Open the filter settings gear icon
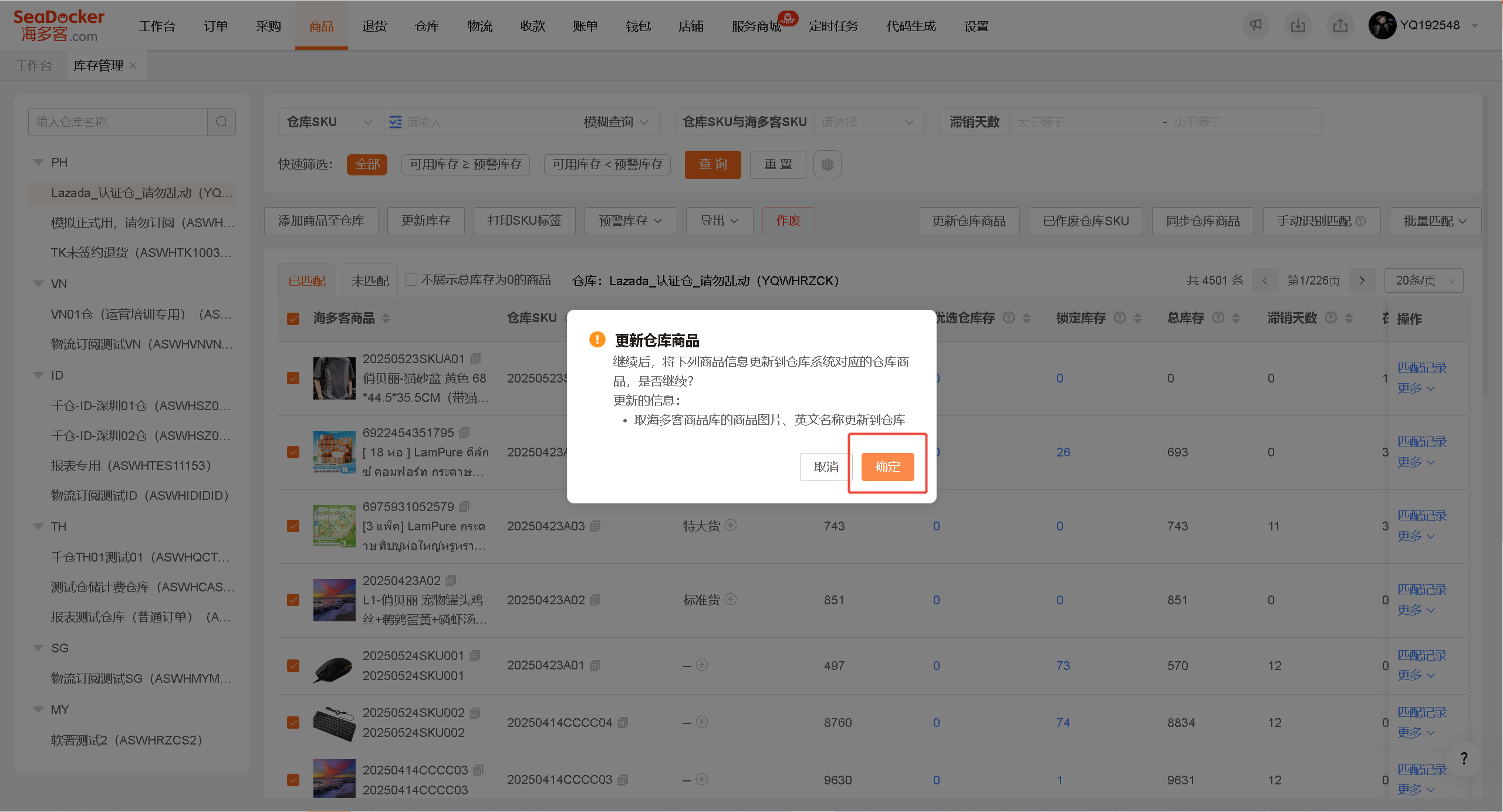This screenshot has height=812, width=1503. [827, 165]
